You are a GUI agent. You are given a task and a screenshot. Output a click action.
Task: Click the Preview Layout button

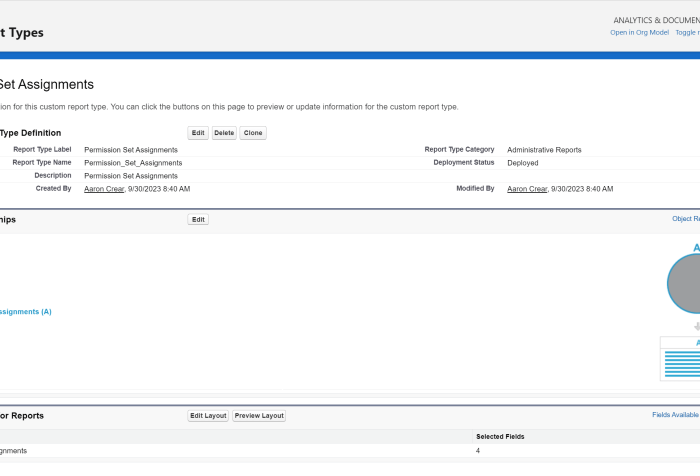coord(259,416)
